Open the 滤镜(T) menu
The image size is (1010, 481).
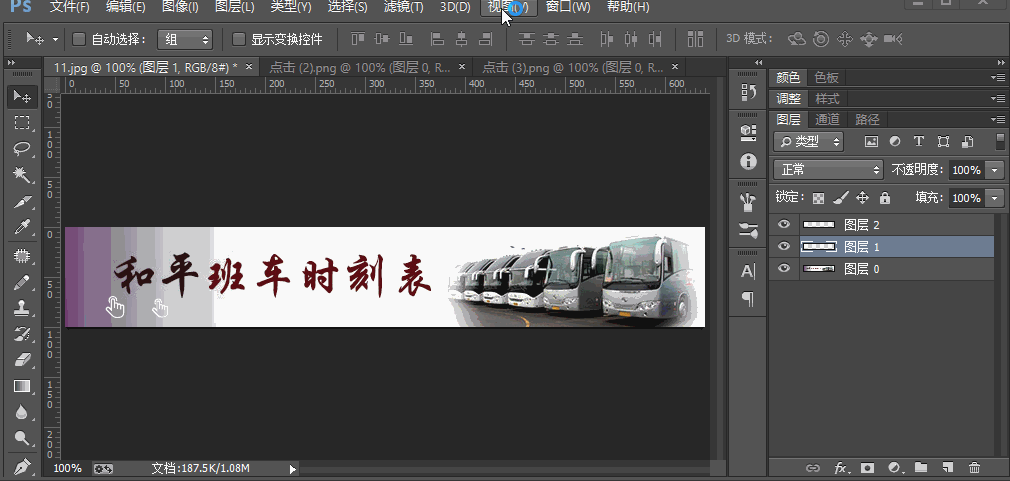[403, 7]
